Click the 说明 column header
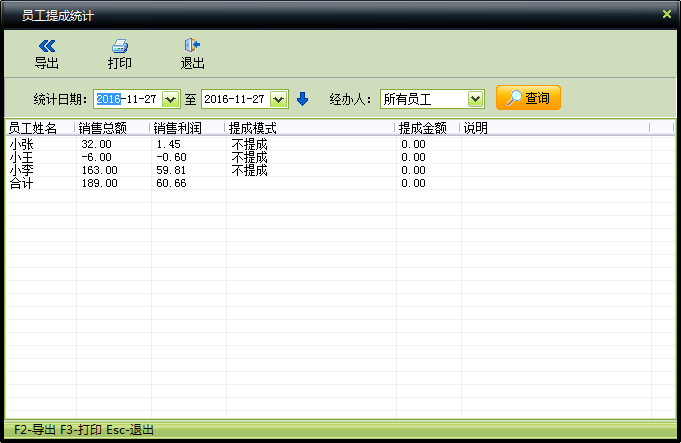Screen dimensions: 681x443 [x=555, y=128]
